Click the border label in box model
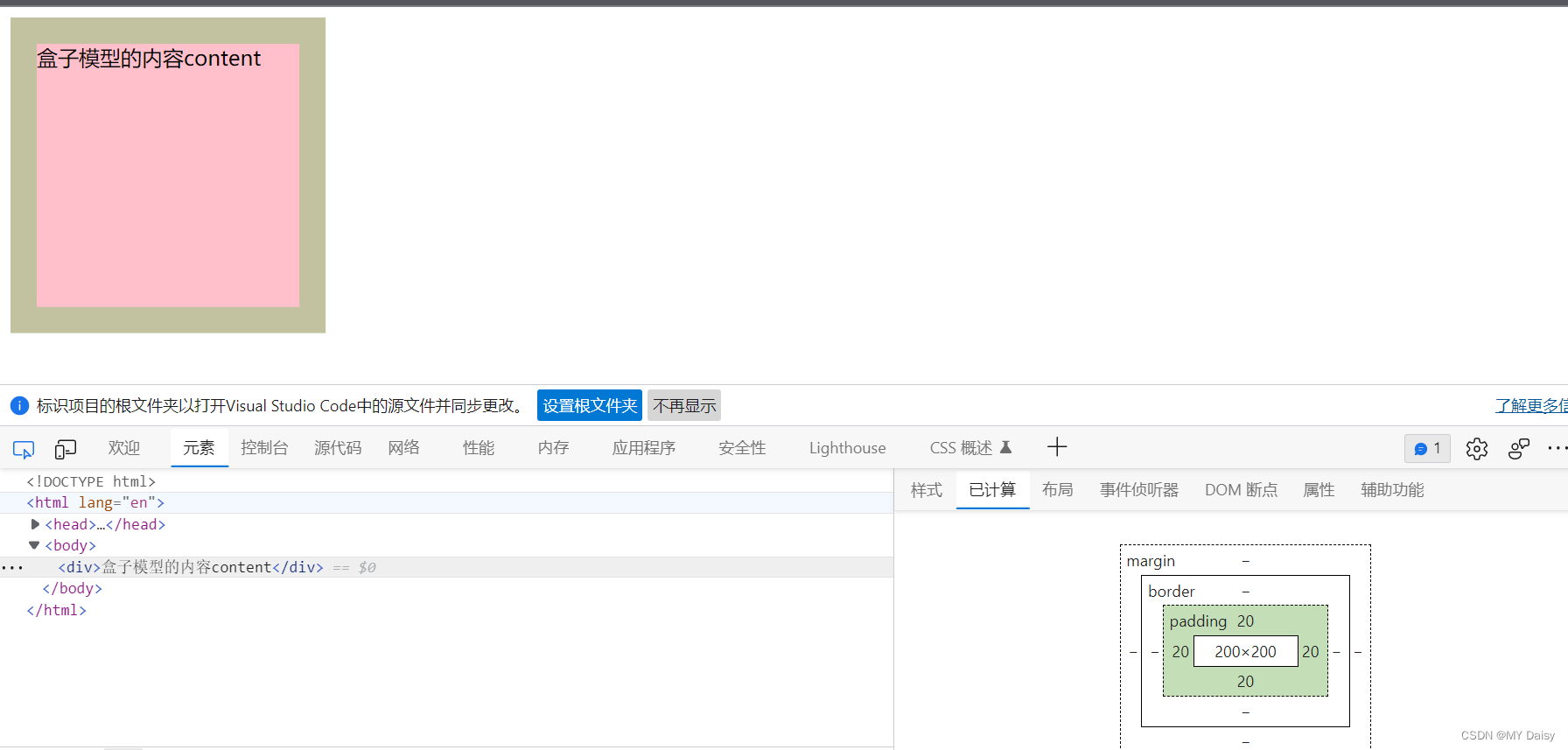 [1172, 592]
